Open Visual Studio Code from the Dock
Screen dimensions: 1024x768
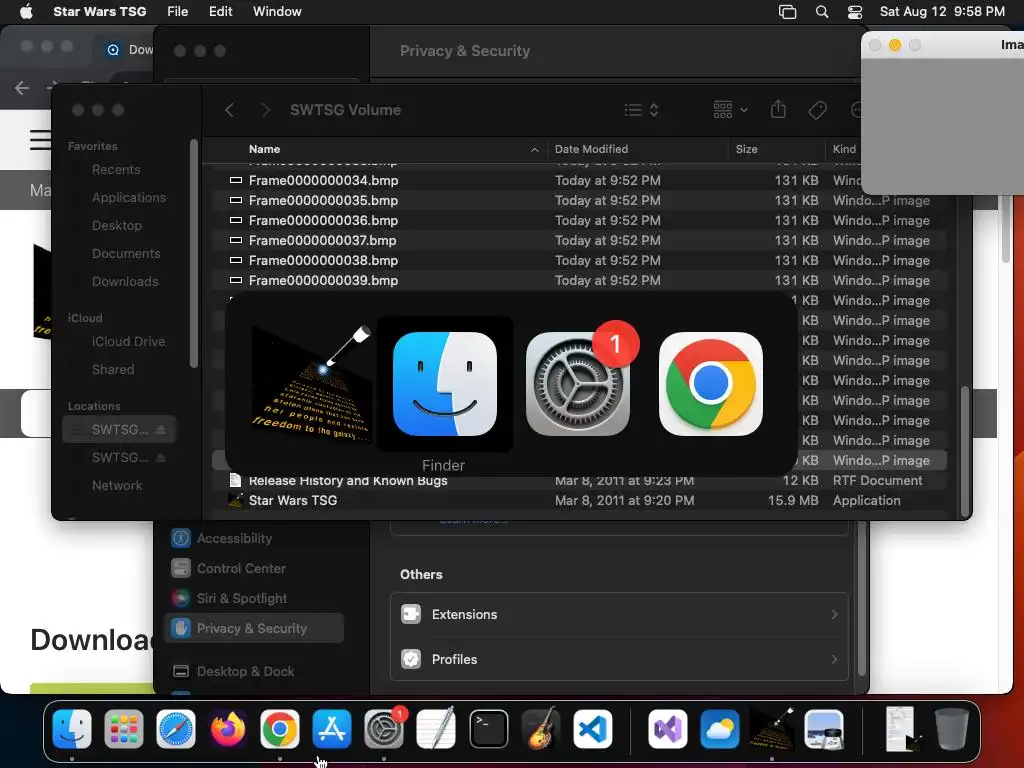[592, 729]
